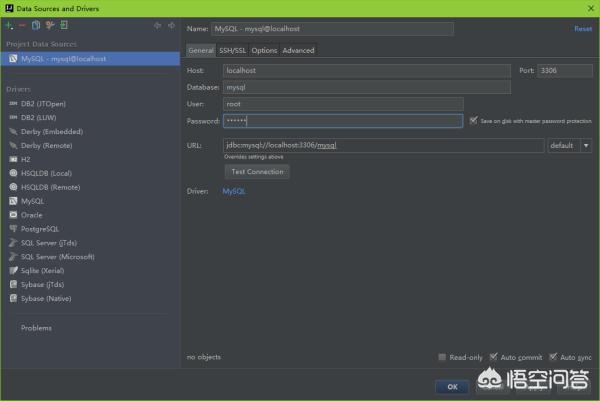Open the MySQL driver link
The height and width of the screenshot is (401, 600).
click(x=234, y=191)
